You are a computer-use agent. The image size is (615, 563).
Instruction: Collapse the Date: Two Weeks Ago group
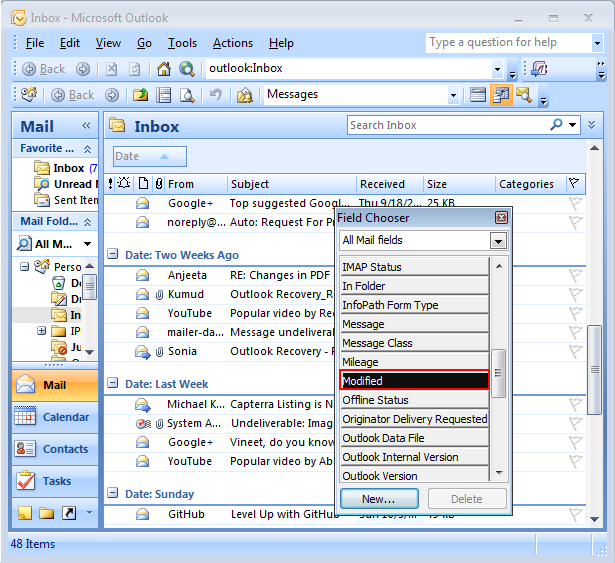pyautogui.click(x=113, y=254)
